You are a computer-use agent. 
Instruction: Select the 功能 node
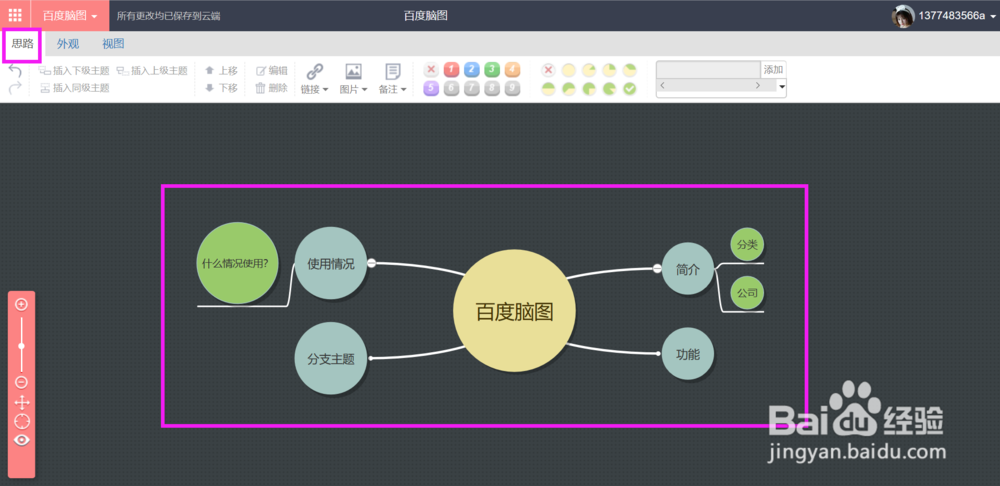point(688,354)
